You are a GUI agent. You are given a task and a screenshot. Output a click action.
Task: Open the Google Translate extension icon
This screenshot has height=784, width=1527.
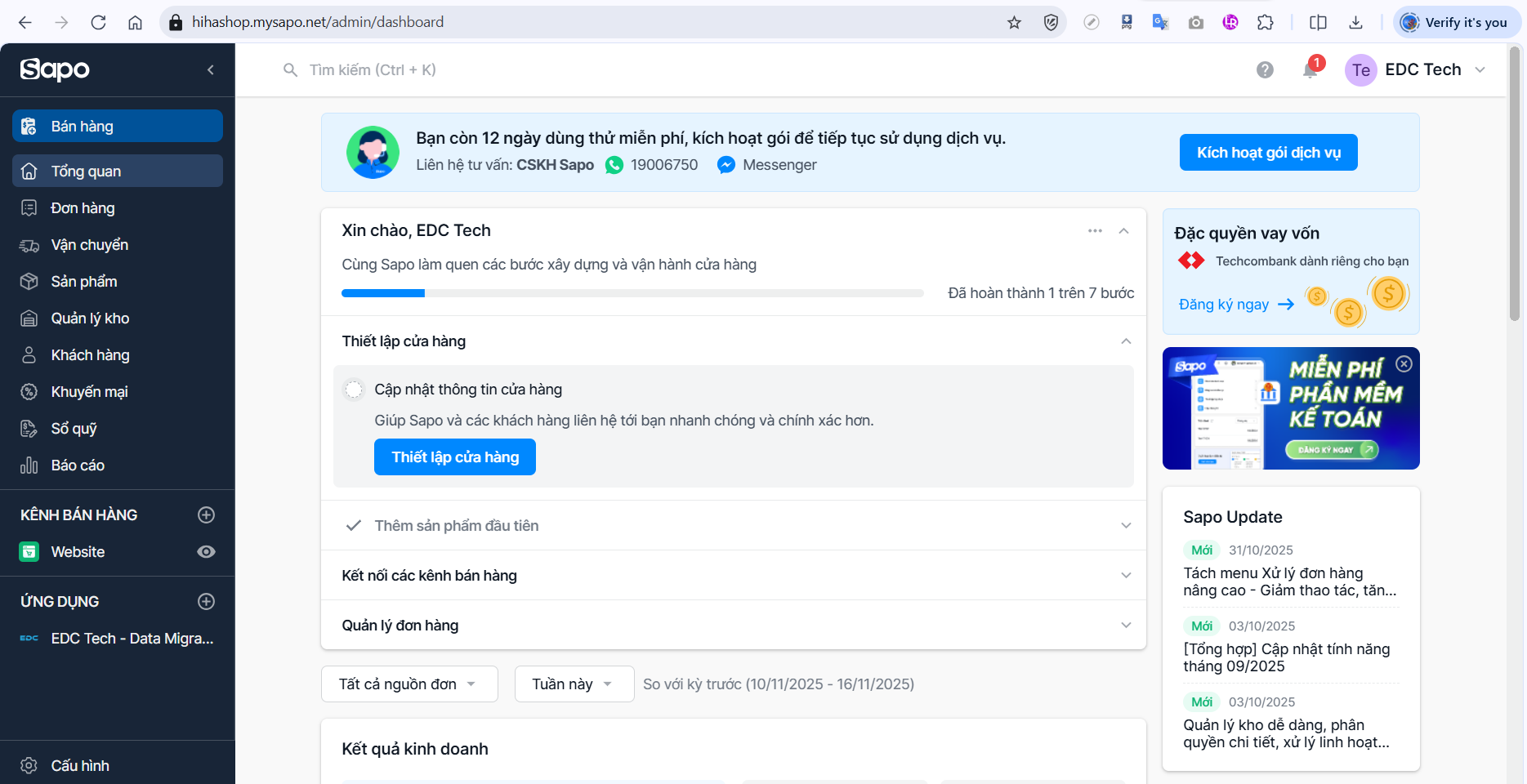(1160, 23)
